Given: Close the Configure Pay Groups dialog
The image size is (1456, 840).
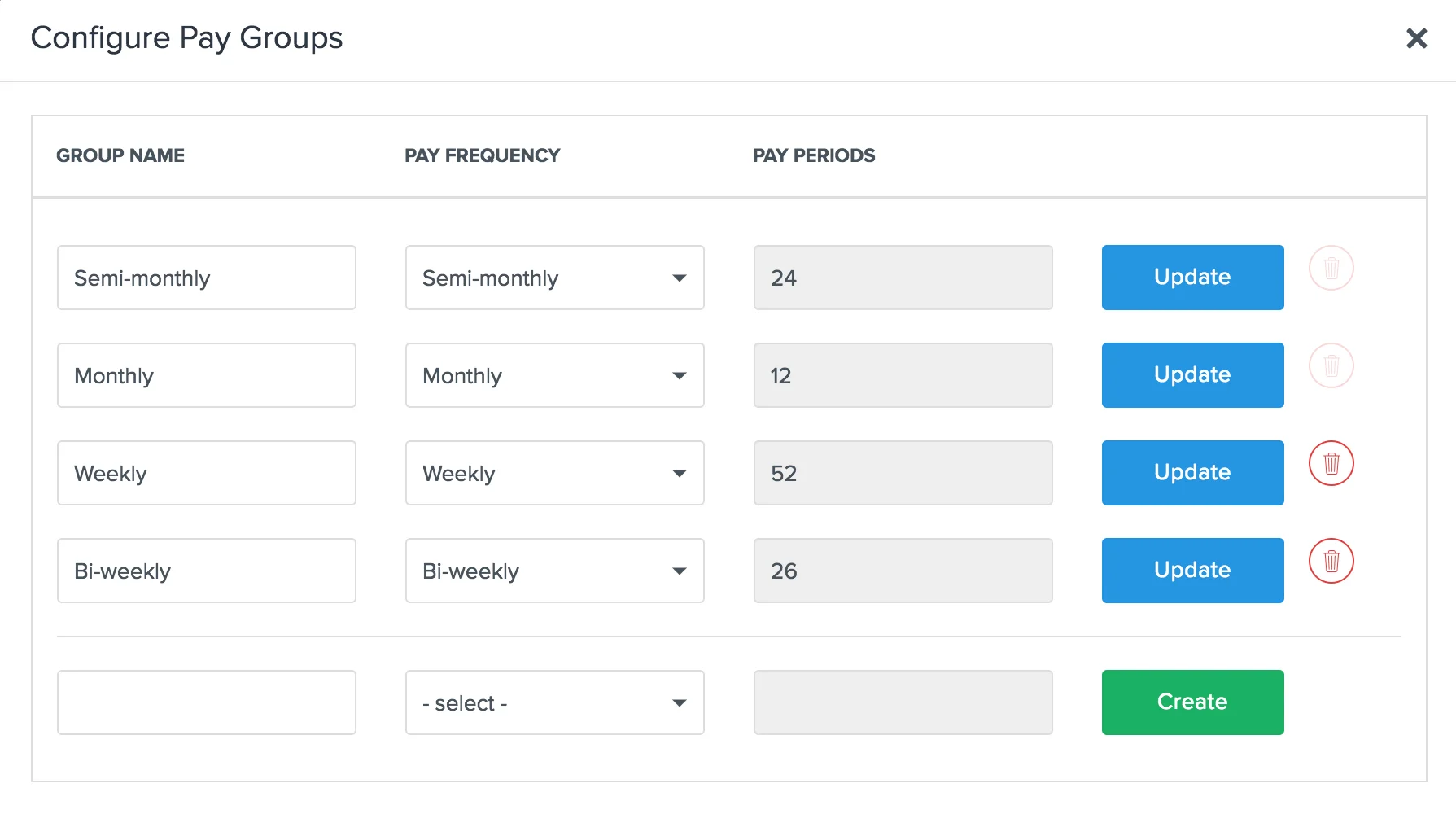Looking at the screenshot, I should 1416,38.
